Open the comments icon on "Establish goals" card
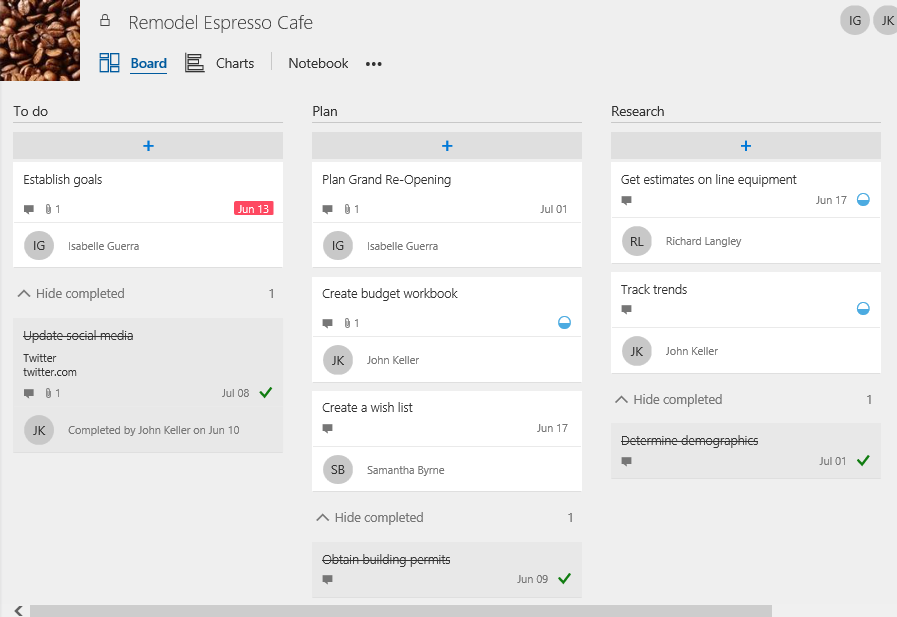Screen dimensions: 897x617 (30, 206)
